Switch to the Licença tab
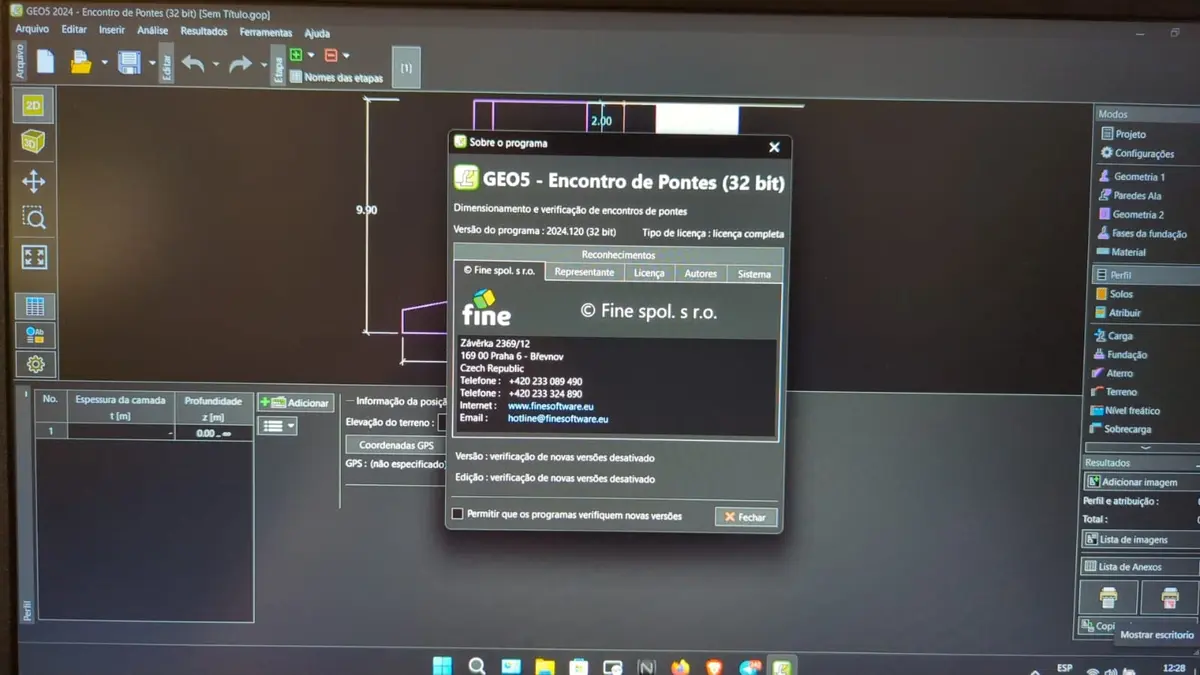Screen dimensions: 1200x675 (x=649, y=273)
